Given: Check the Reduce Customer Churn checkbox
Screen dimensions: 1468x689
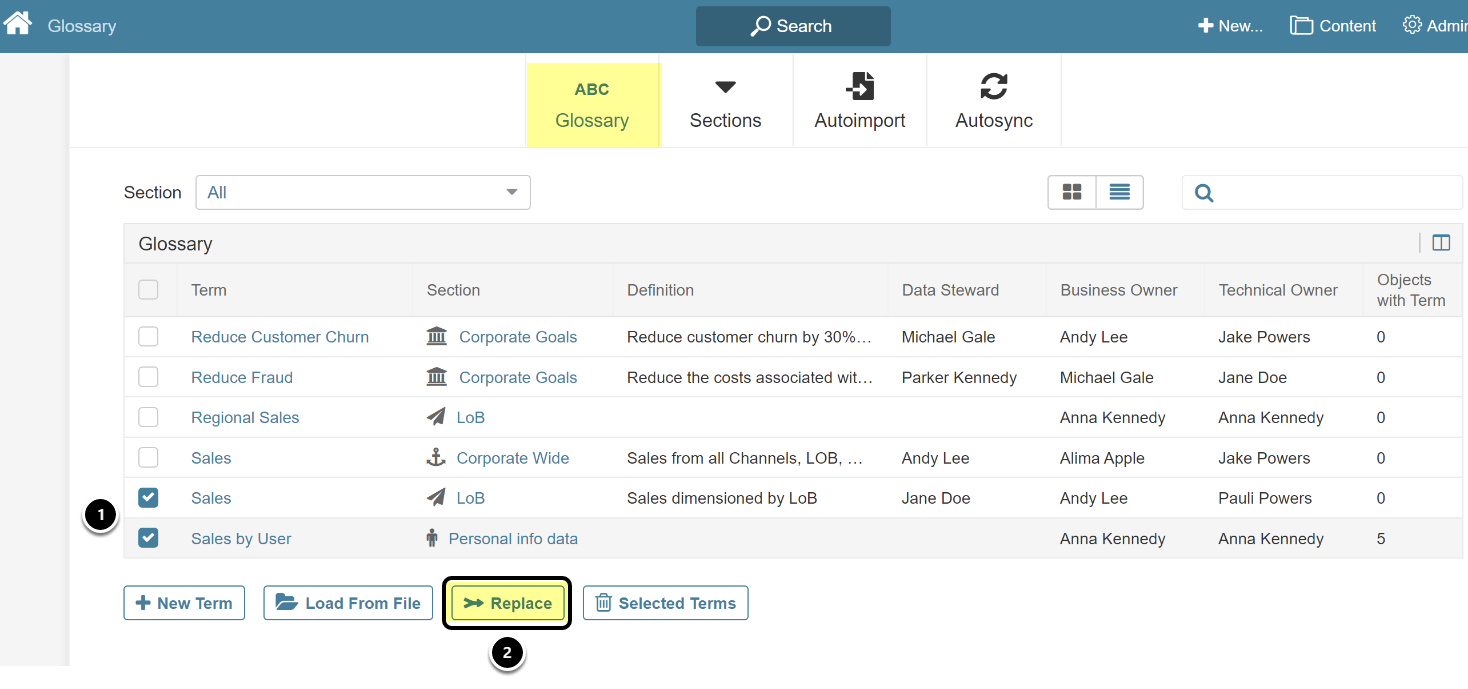Looking at the screenshot, I should [148, 337].
